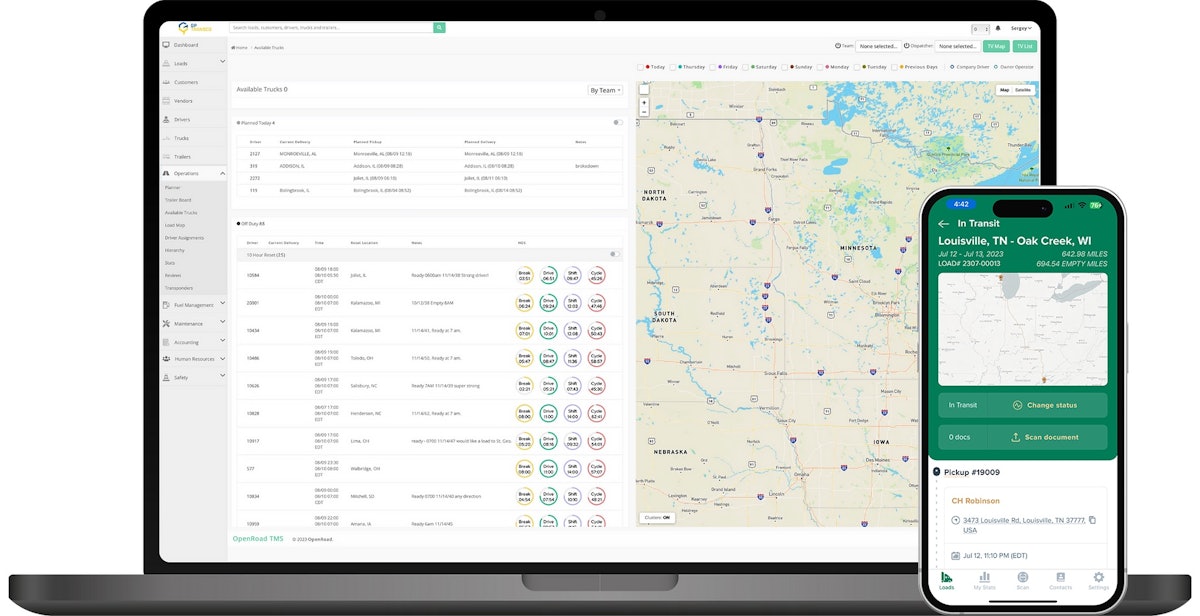Open the notifications bell
This screenshot has height=616, width=1200.
pyautogui.click(x=997, y=28)
